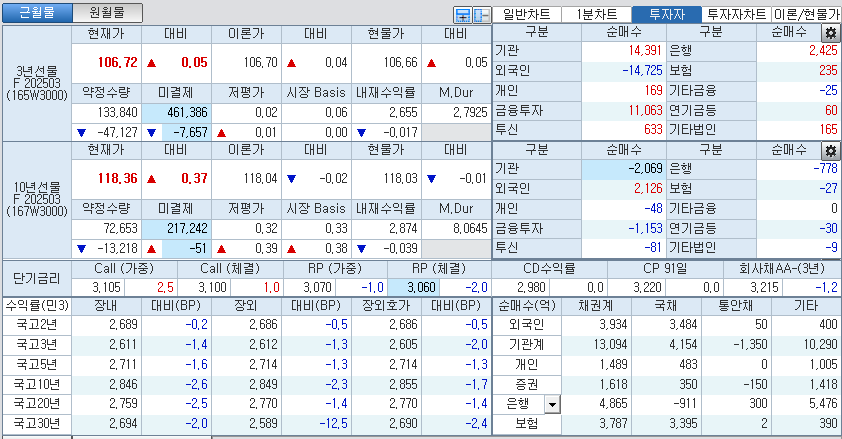Click the 은행 net buy value 2,425
The height and width of the screenshot is (439, 842).
823,51
